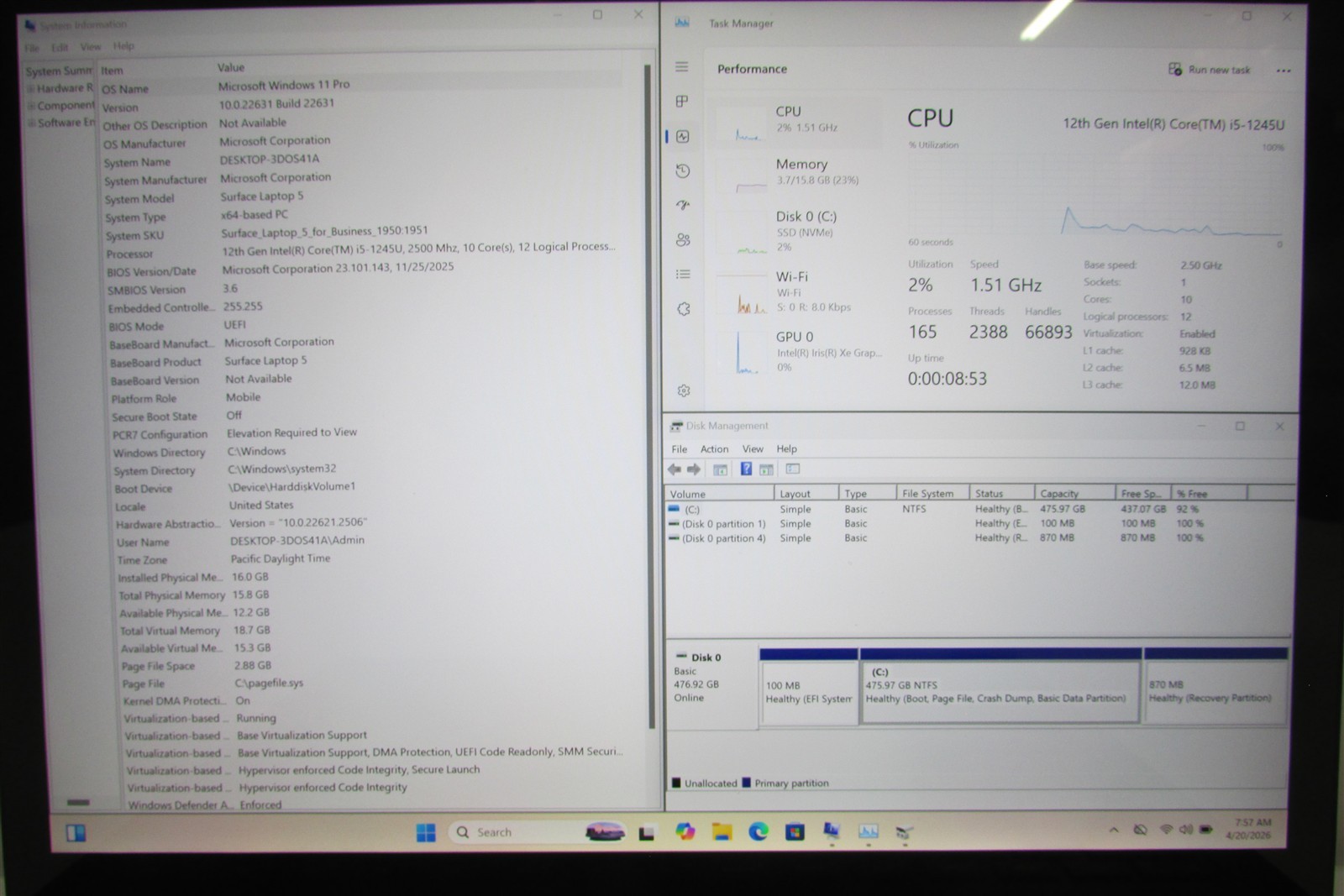Image resolution: width=1344 pixels, height=896 pixels.
Task: Open File Explorer from the taskbar
Action: coord(722,831)
